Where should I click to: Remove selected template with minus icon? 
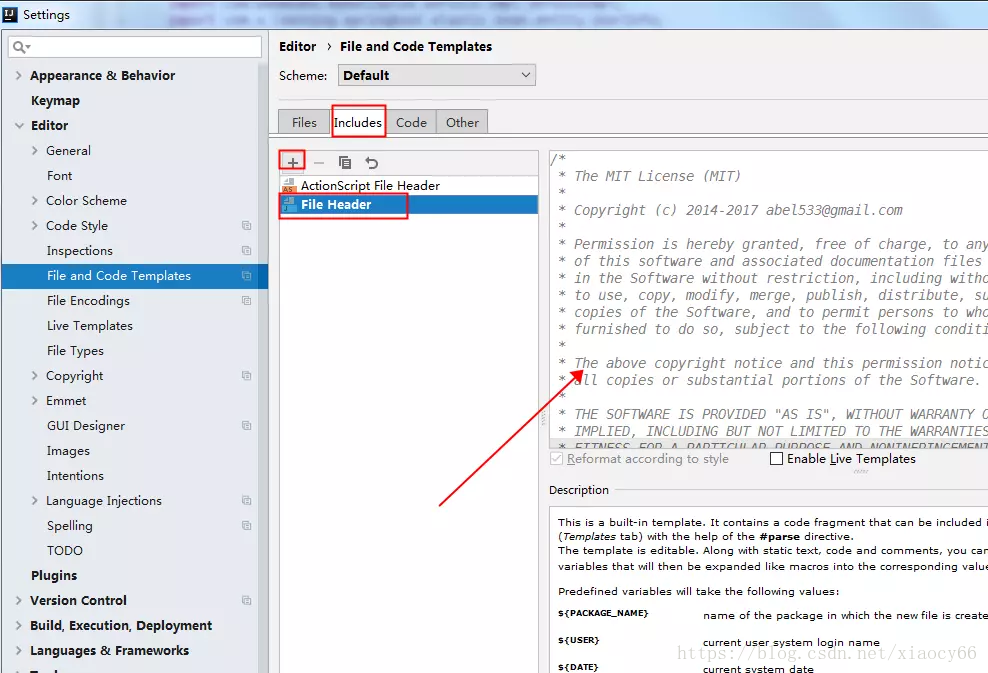click(x=319, y=163)
